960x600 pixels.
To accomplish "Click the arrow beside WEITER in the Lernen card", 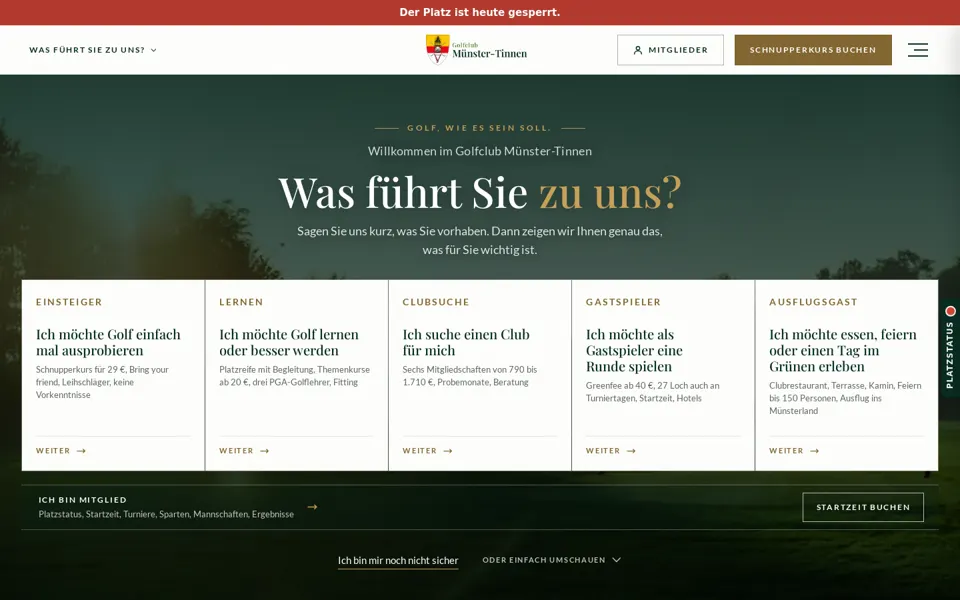I will pyautogui.click(x=264, y=451).
